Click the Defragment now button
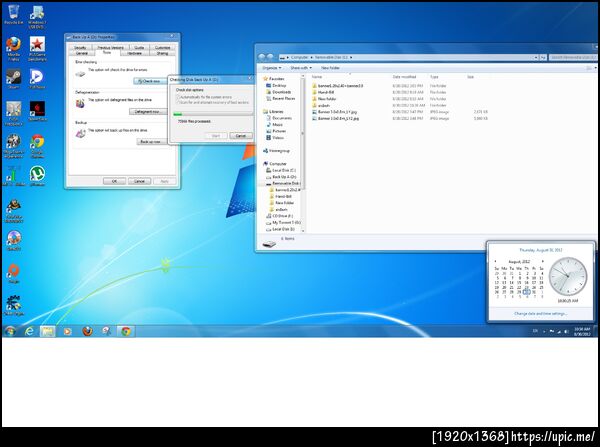The image size is (600, 447). tap(148, 111)
